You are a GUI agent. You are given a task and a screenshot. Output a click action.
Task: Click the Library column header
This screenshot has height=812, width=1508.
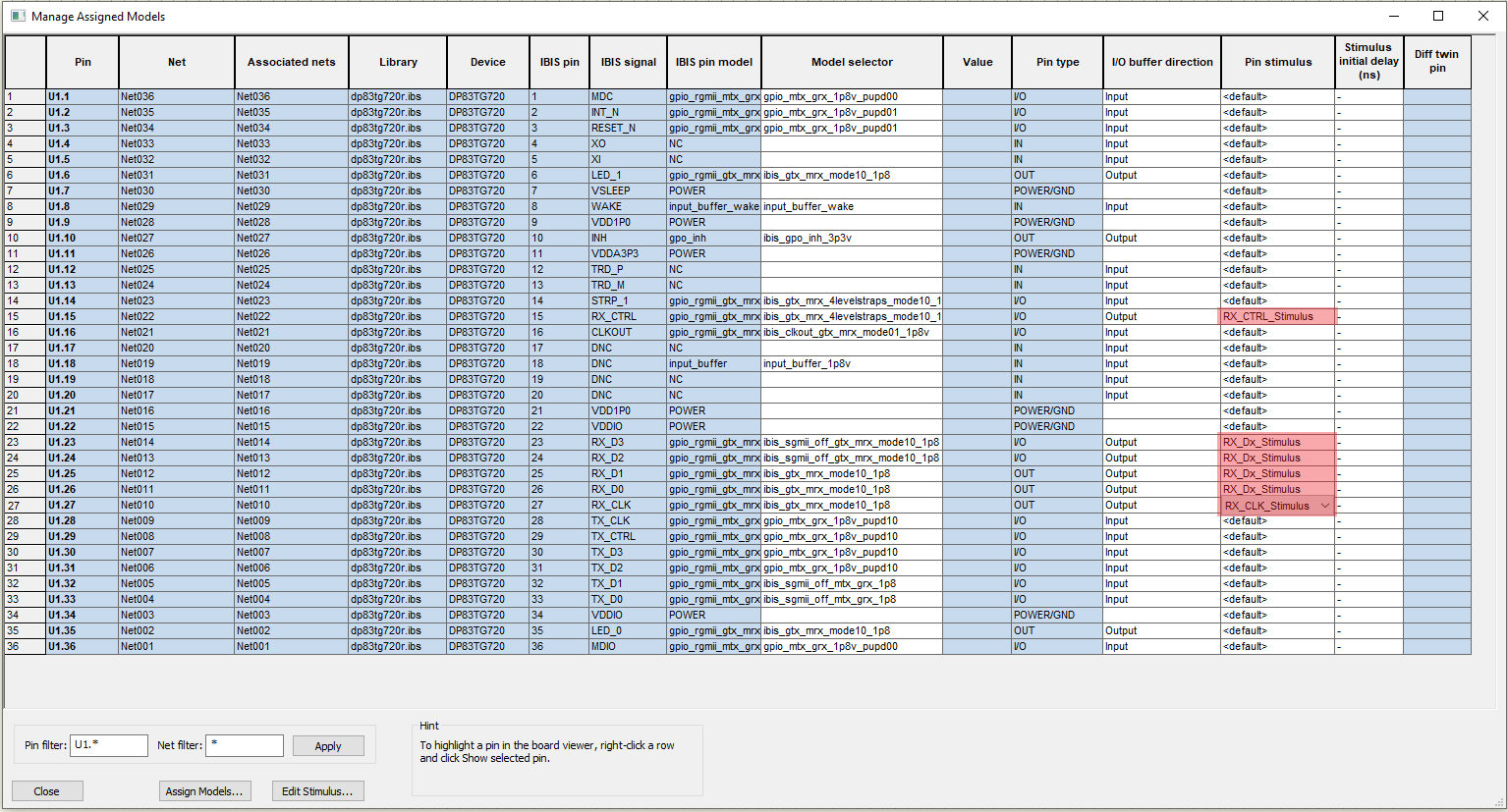pos(398,62)
